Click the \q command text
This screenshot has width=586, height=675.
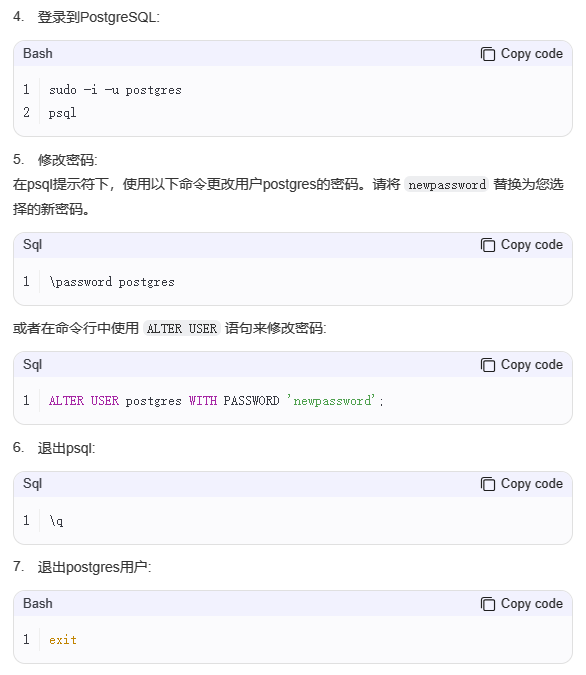click(x=56, y=521)
